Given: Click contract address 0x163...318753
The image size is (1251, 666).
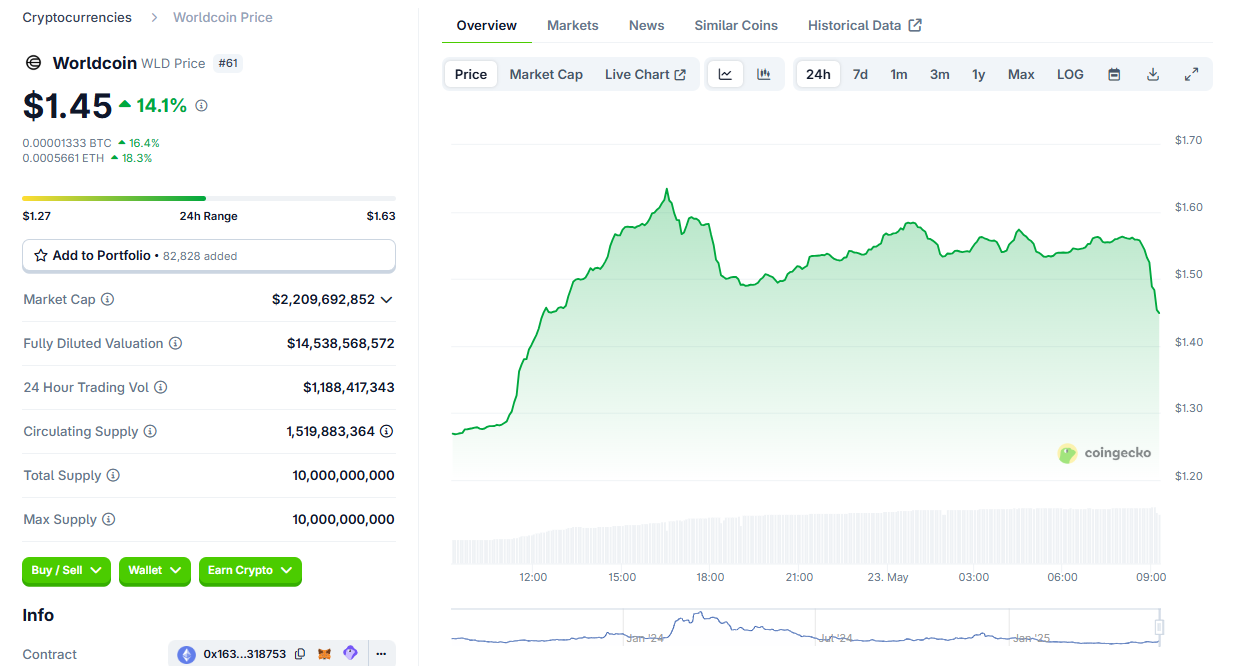Looking at the screenshot, I should coord(245,654).
